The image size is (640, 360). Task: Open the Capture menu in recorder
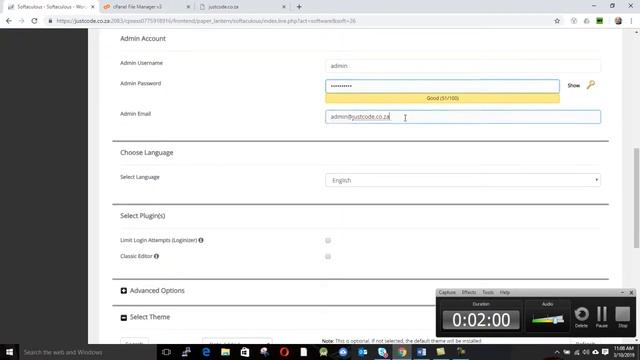(x=447, y=292)
